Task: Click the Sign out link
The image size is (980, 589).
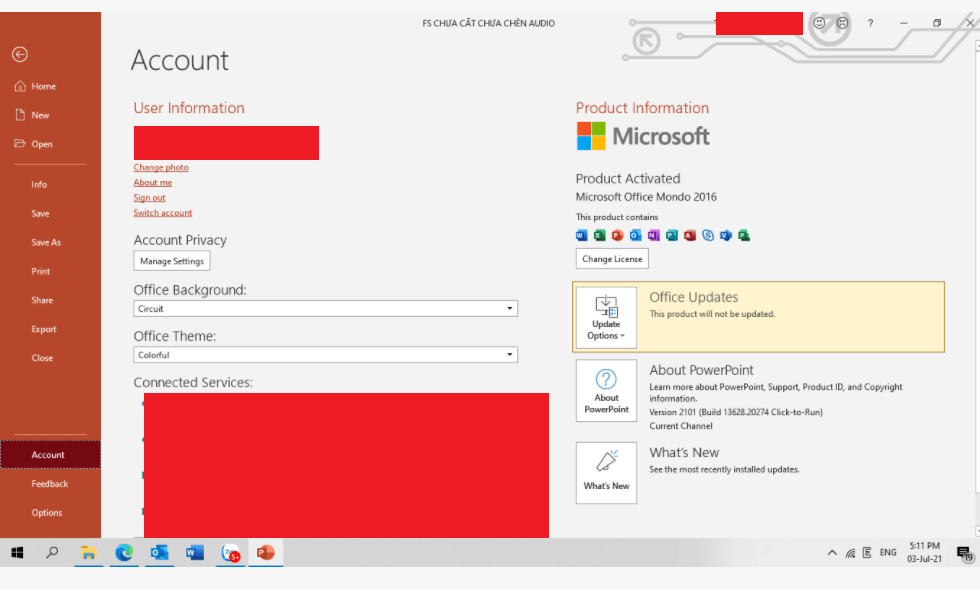Action: pyautogui.click(x=149, y=198)
